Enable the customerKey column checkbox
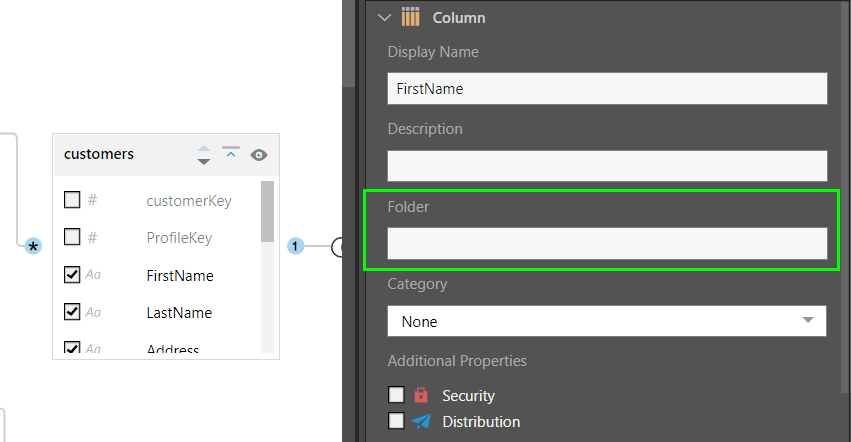851x442 pixels. (72, 200)
